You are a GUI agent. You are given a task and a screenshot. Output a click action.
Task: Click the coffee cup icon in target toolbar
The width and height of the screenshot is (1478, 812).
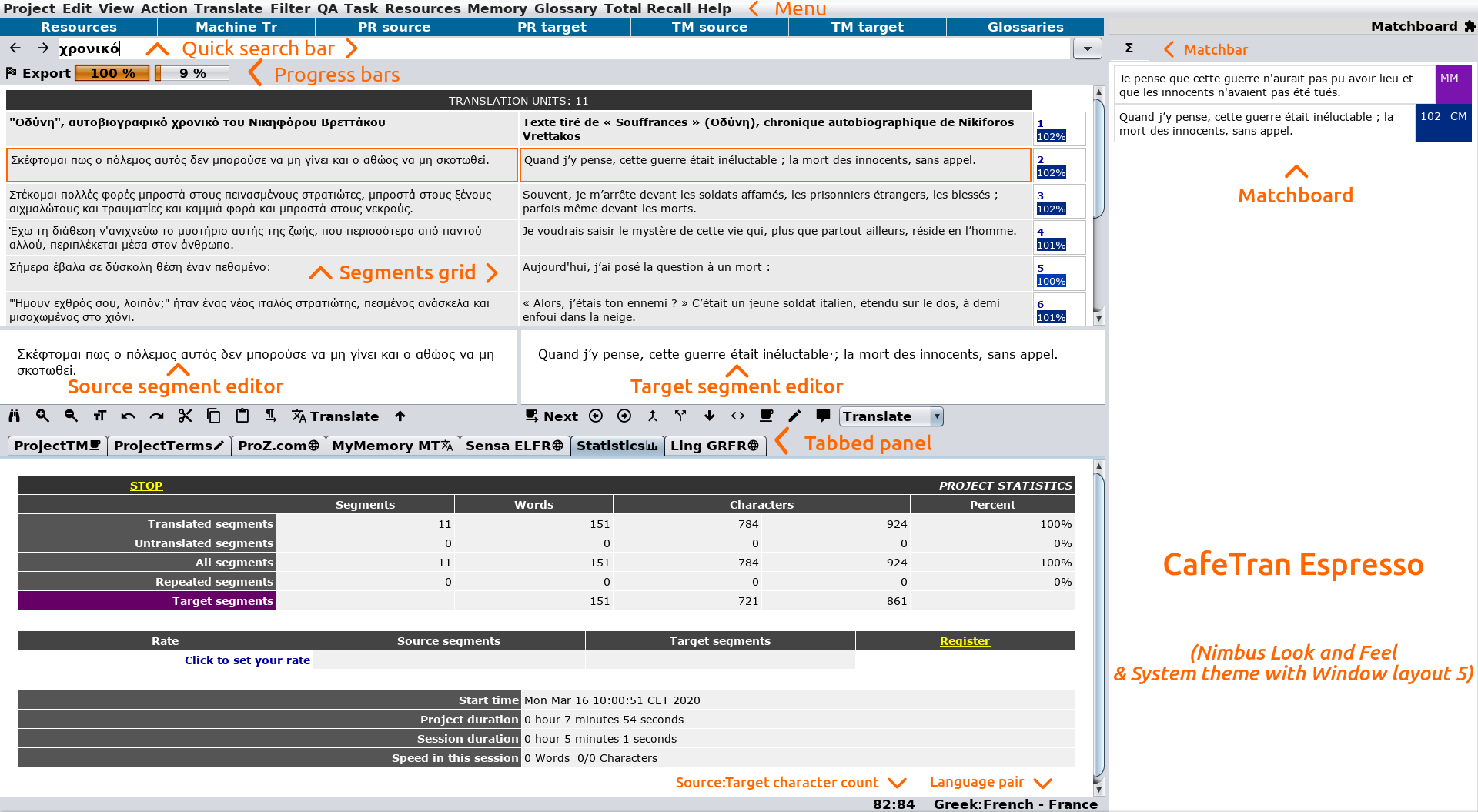tap(766, 416)
